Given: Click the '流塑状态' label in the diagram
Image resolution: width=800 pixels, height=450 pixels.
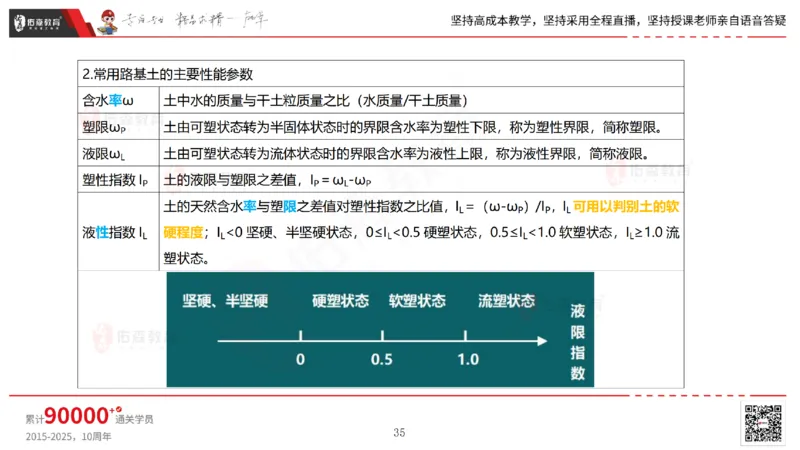Looking at the screenshot, I should (x=506, y=301).
